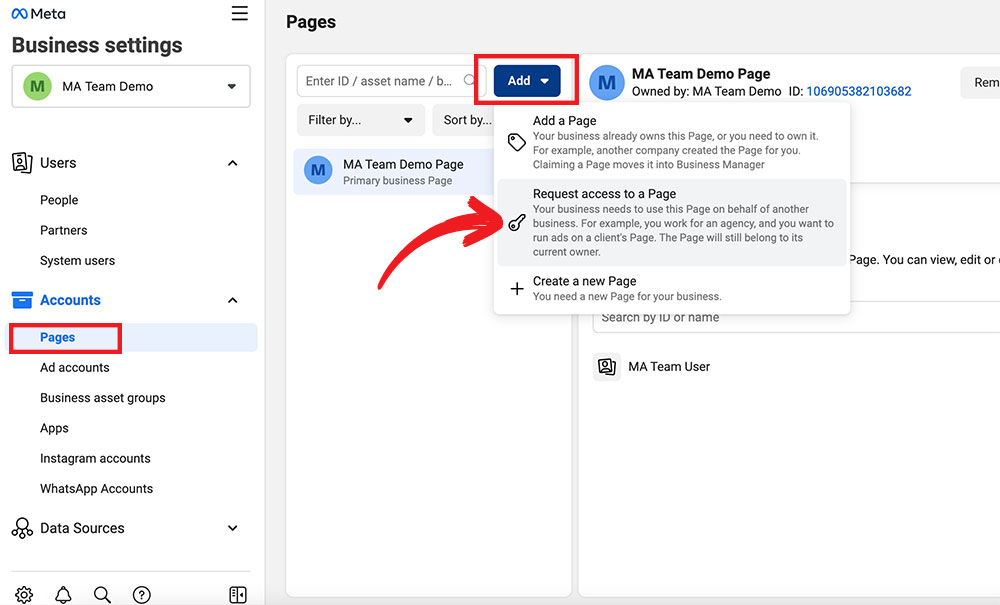Click the collapse sidebar panel icon
This screenshot has height=605, width=1000.
pos(237,595)
